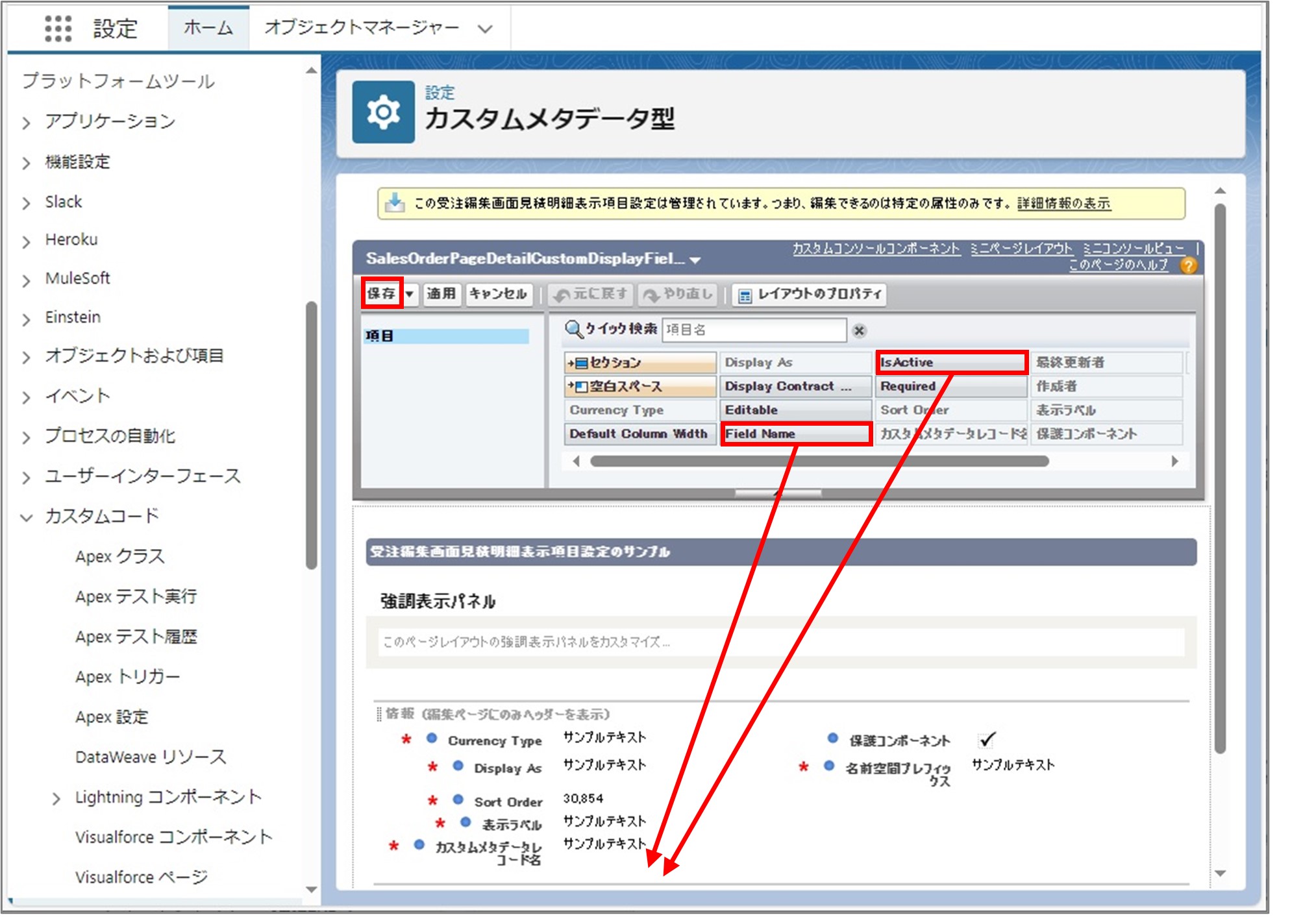The height and width of the screenshot is (917, 1316).
Task: Click the help question mark icon
Action: 1188,265
